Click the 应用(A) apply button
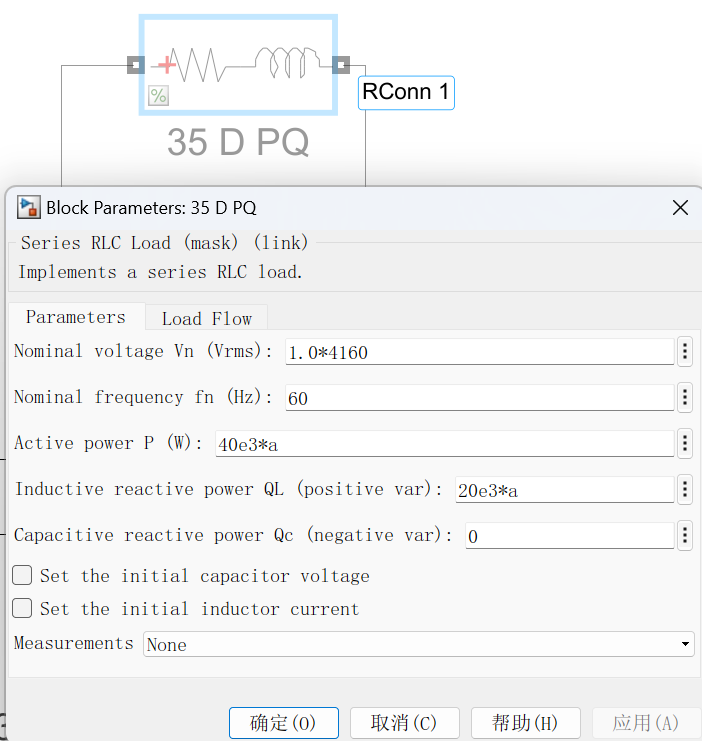 pyautogui.click(x=646, y=723)
